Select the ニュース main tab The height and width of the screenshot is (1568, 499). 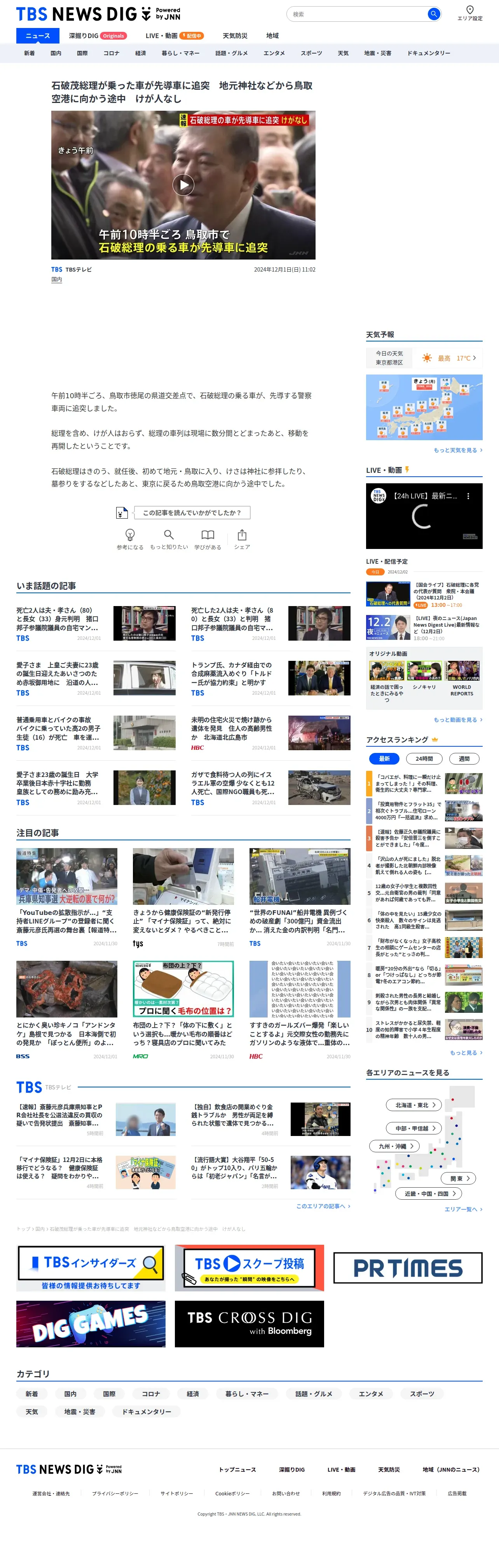38,36
